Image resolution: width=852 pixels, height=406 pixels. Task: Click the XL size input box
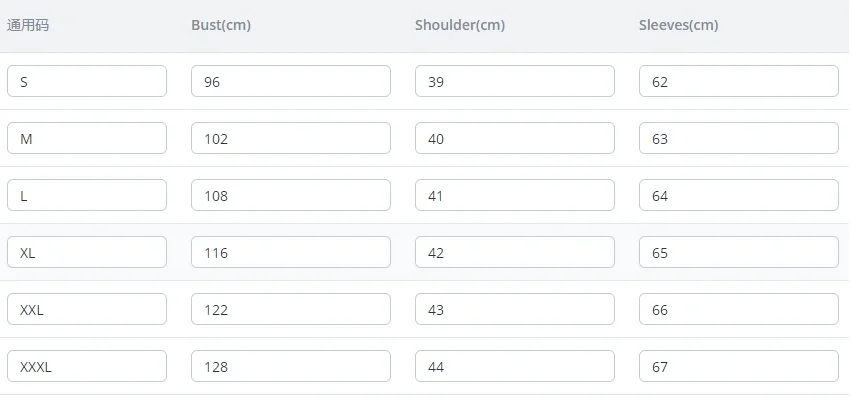pyautogui.click(x=87, y=252)
